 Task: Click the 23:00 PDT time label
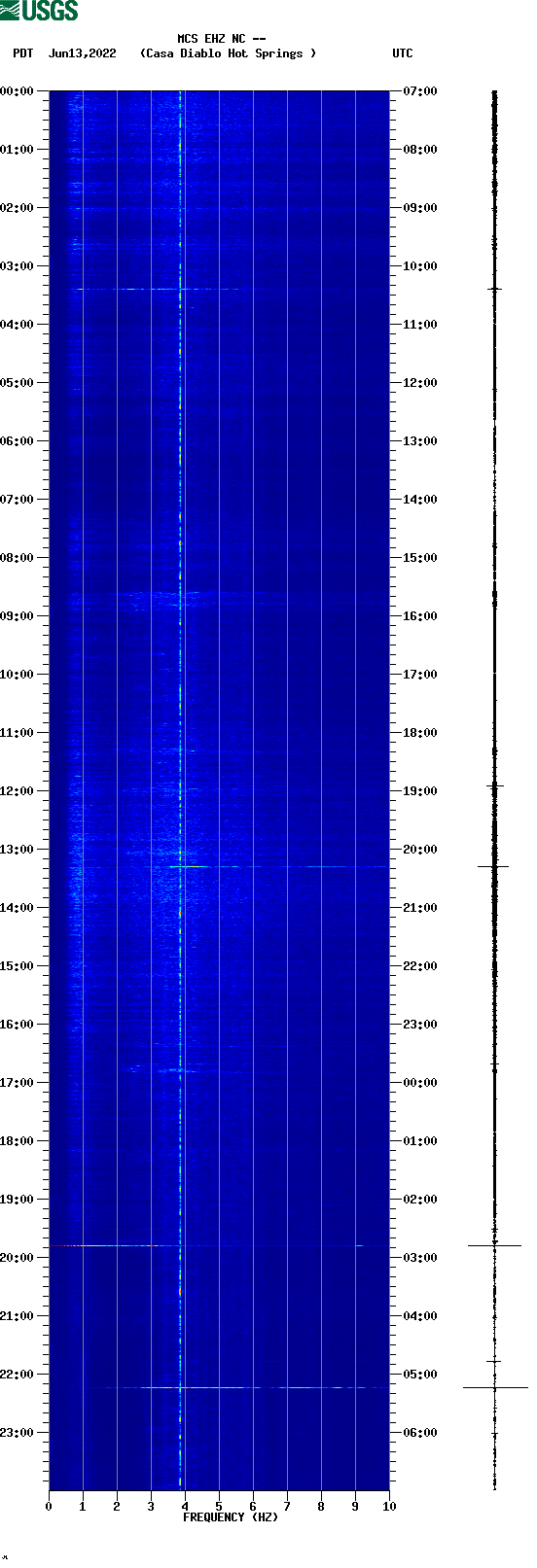(18, 1433)
